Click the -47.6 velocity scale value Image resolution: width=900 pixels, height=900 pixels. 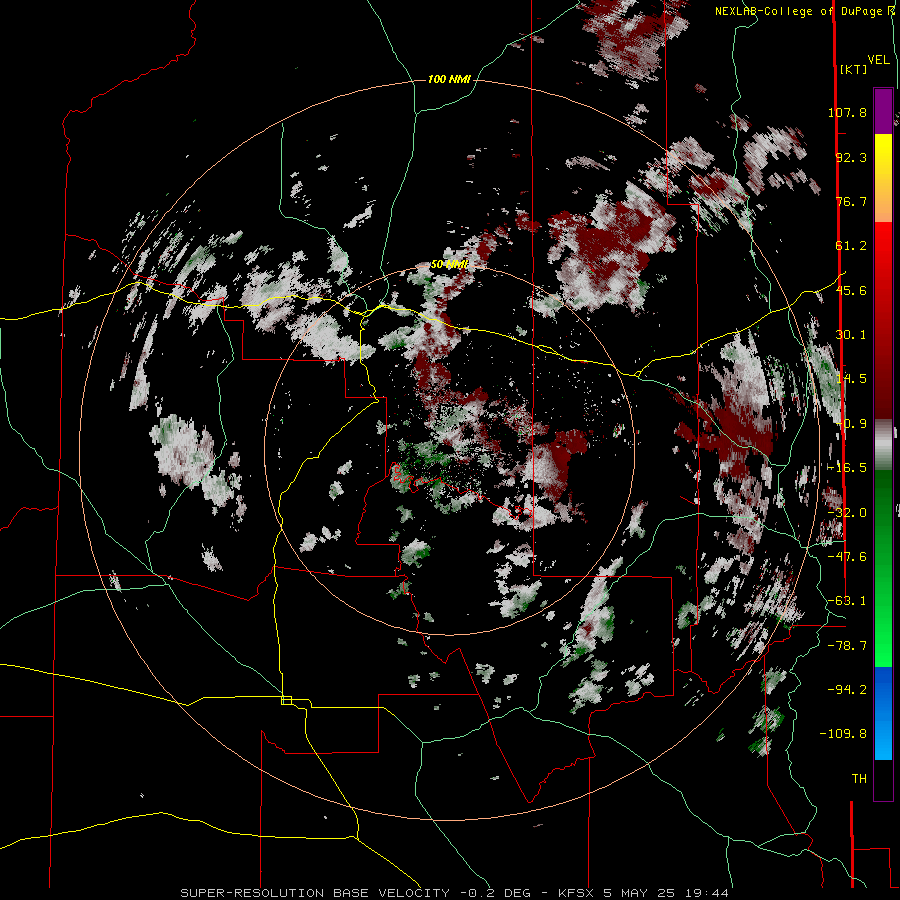pos(847,557)
